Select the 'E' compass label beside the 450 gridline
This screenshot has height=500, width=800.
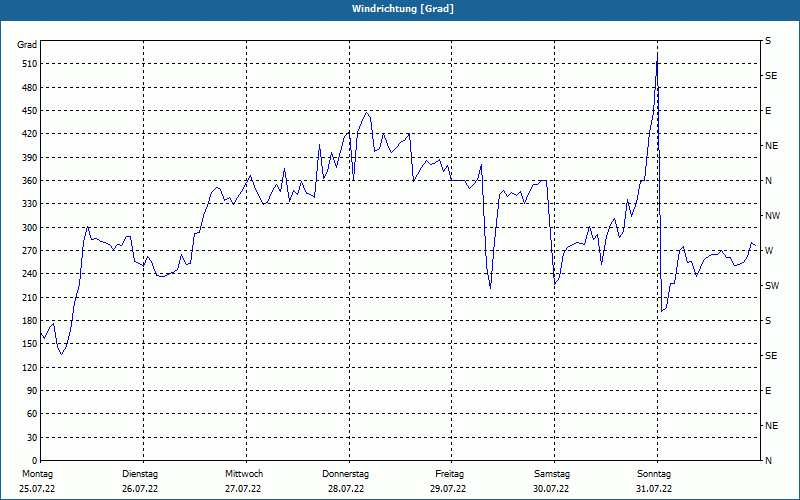click(768, 111)
